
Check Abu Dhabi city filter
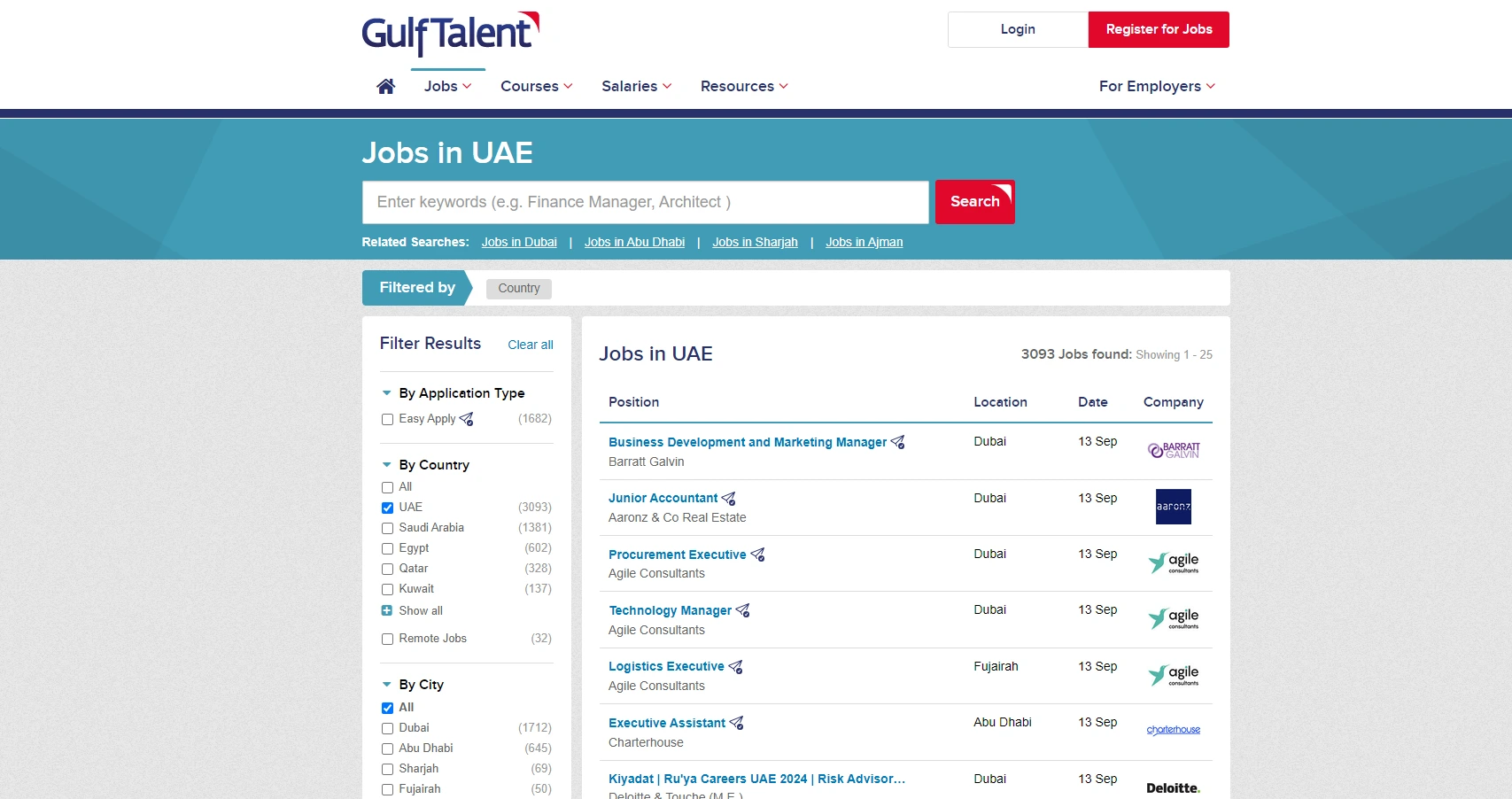point(387,749)
